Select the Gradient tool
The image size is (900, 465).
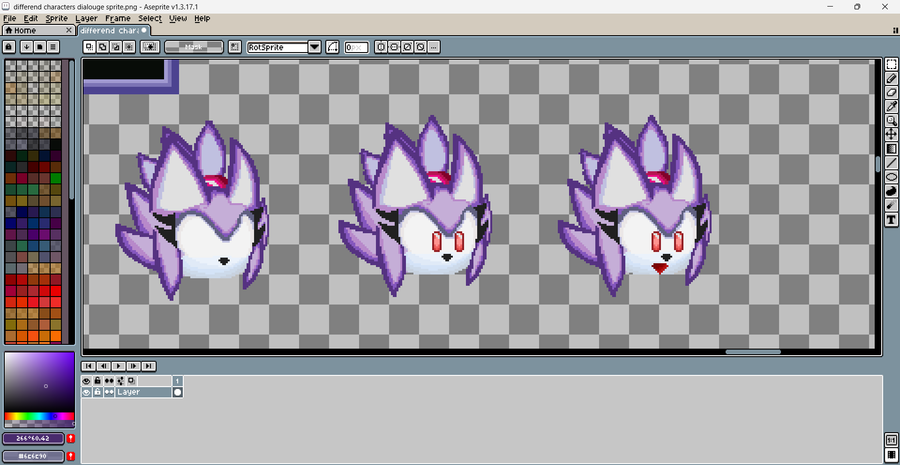pos(891,149)
